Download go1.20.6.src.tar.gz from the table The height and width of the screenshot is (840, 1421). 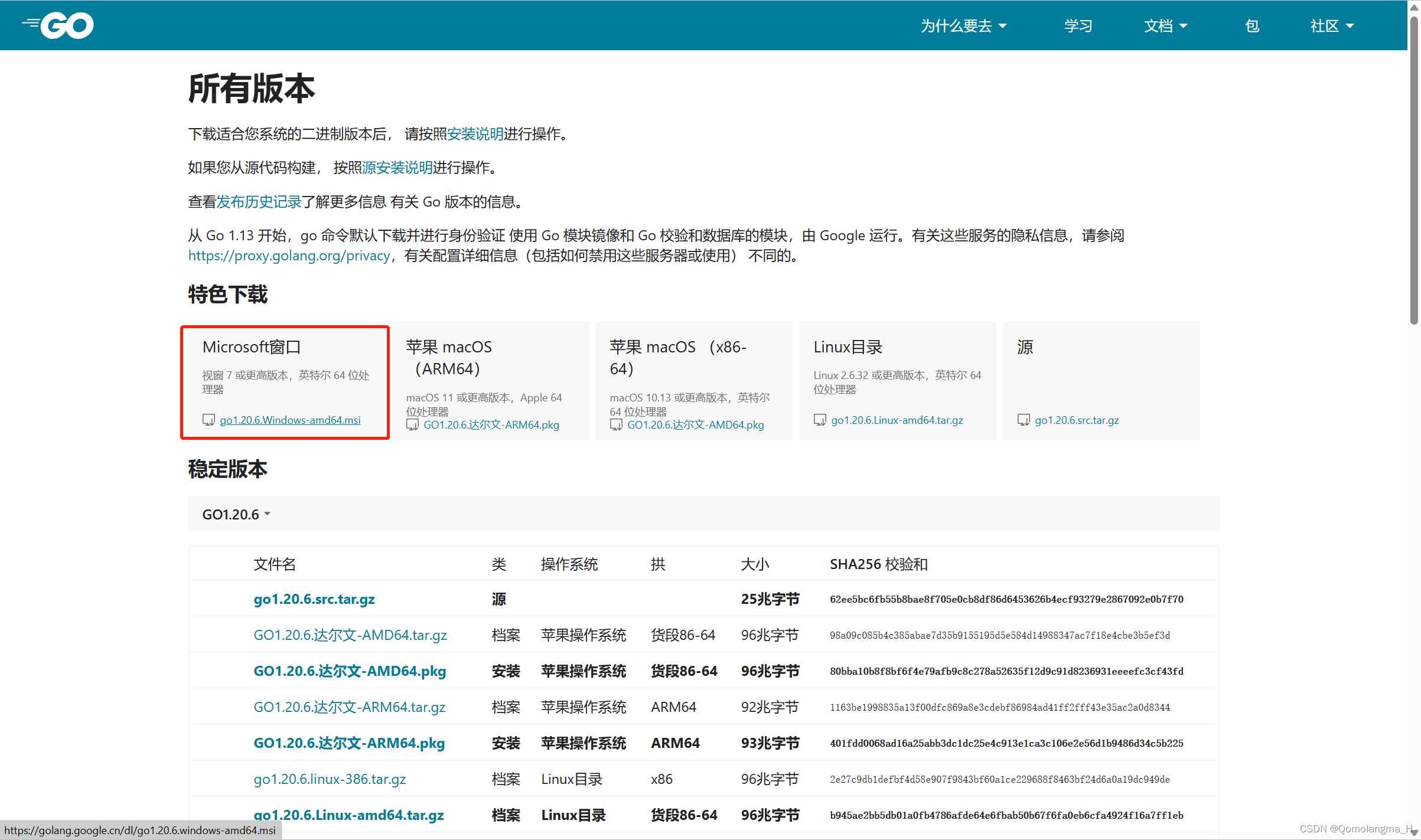314,599
